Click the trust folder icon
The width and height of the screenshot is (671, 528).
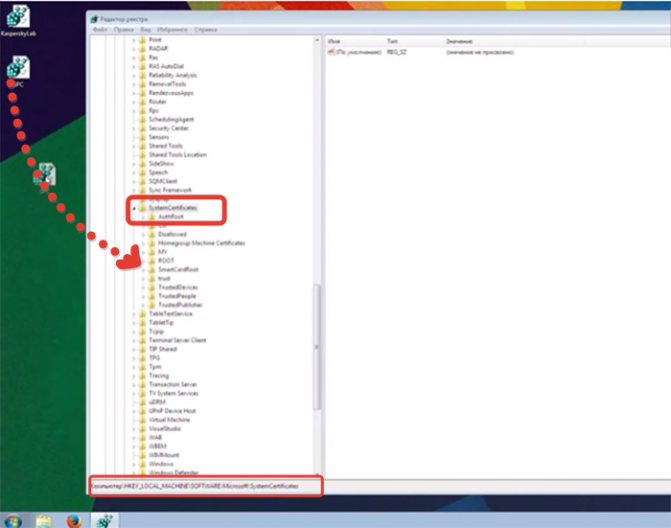152,279
